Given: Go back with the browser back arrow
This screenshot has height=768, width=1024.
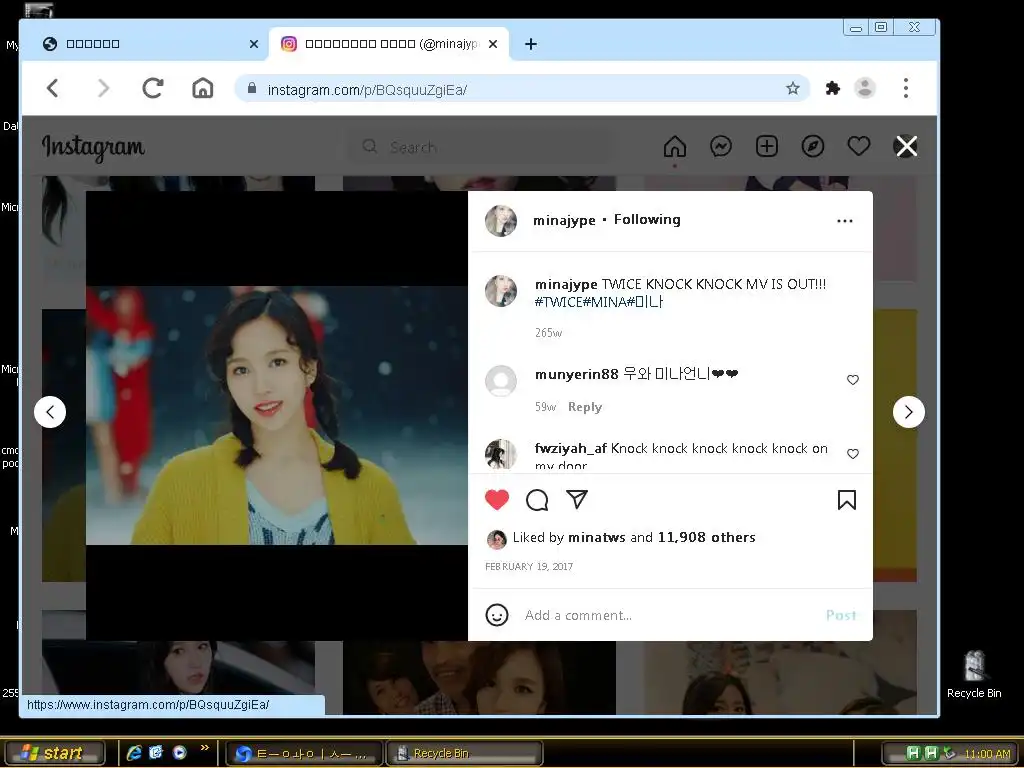Looking at the screenshot, I should click(53, 88).
